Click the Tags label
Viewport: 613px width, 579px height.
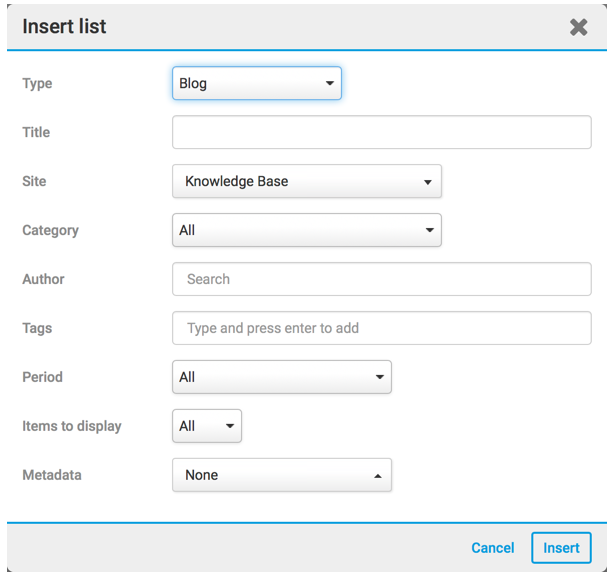pyautogui.click(x=37, y=328)
